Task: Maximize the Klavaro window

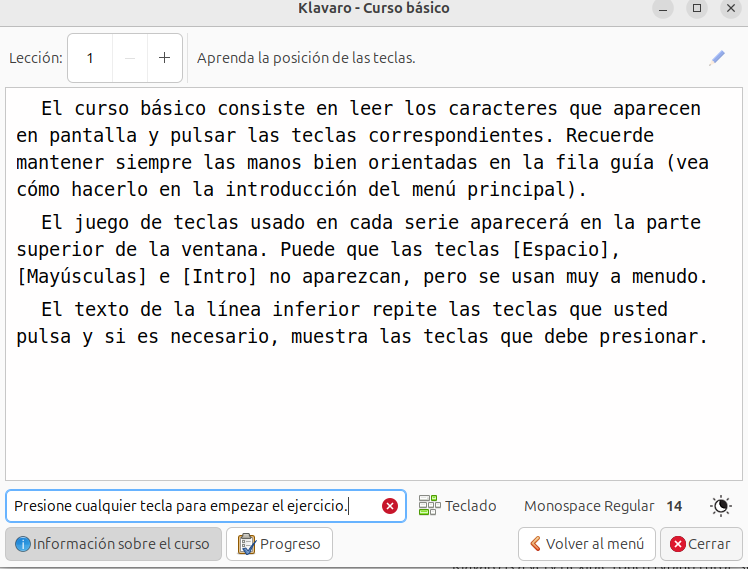Action: click(x=697, y=8)
